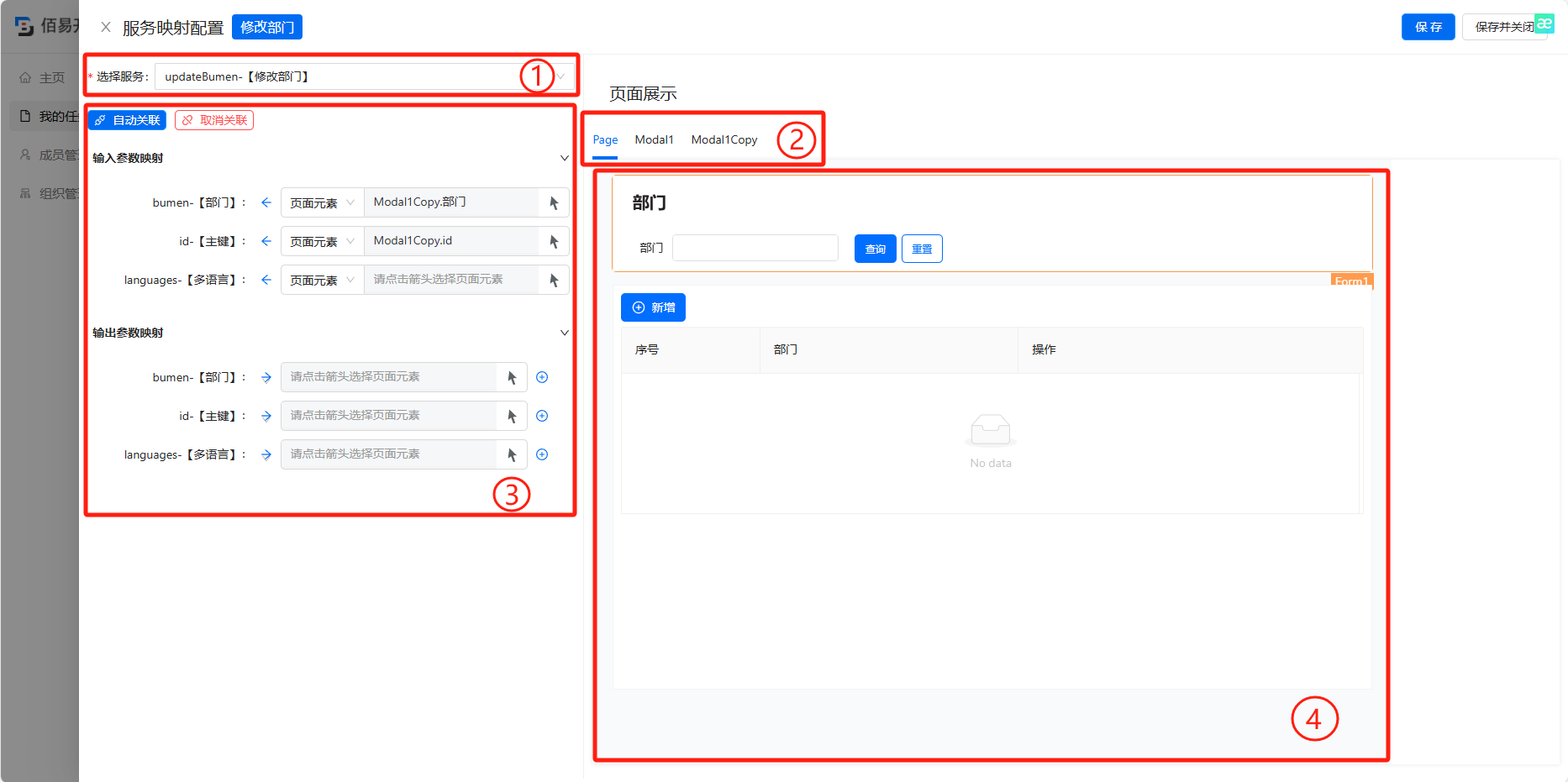
Task: Click the cursor picker icon for output languages
Action: pyautogui.click(x=512, y=454)
